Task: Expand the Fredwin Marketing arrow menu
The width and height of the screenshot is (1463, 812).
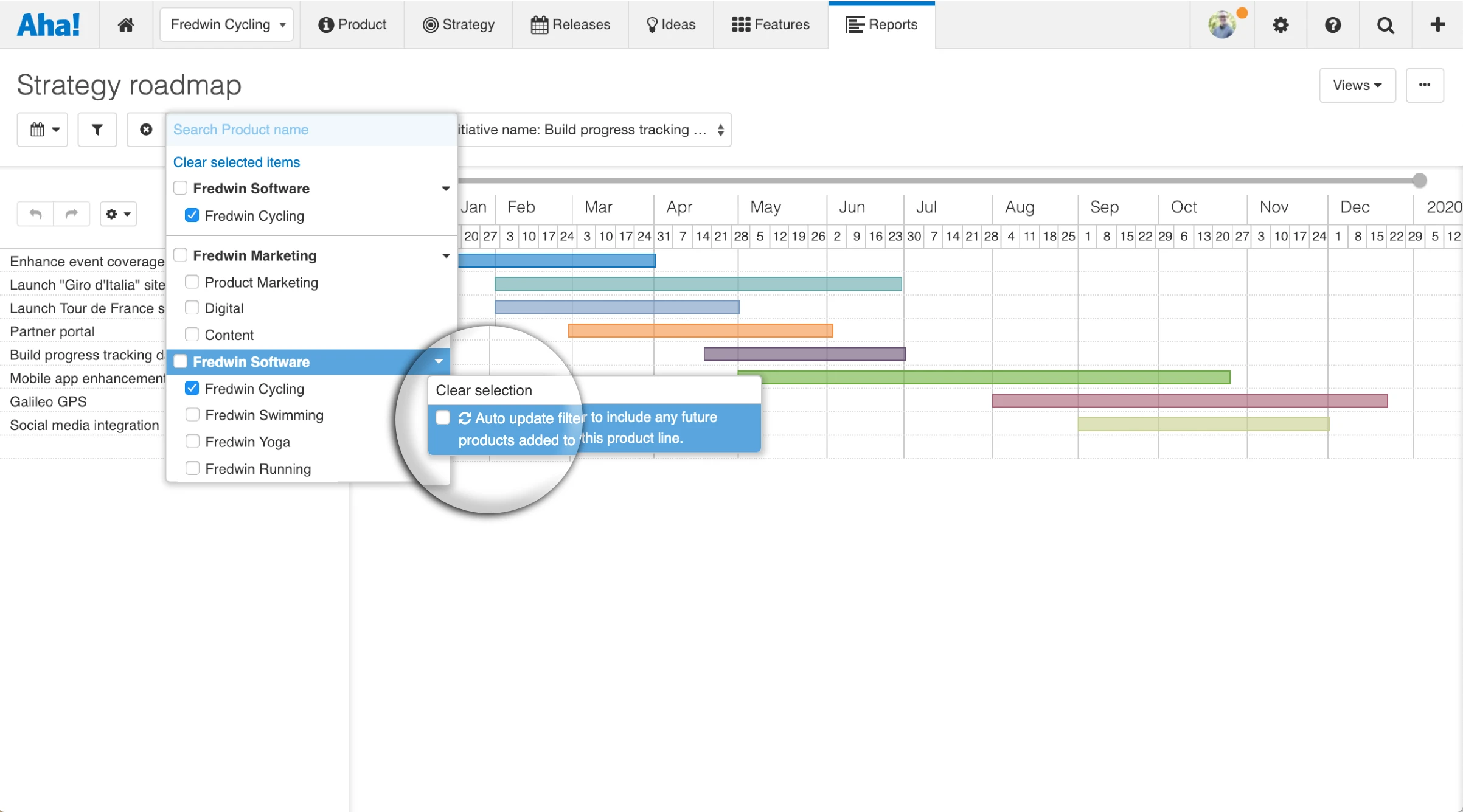Action: (x=446, y=255)
